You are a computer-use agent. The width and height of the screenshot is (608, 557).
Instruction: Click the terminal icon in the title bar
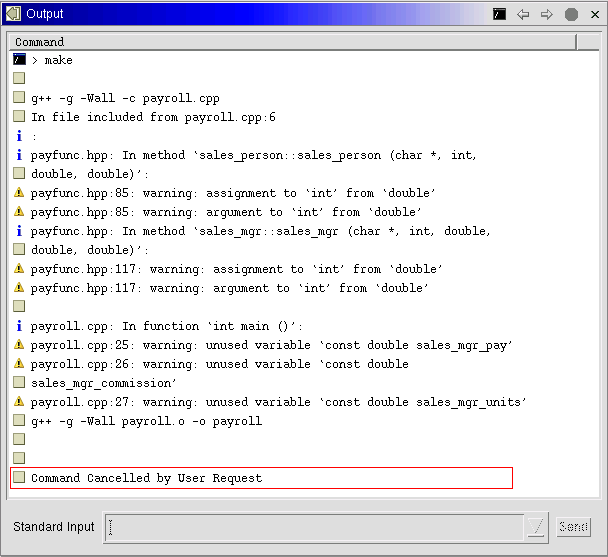pyautogui.click(x=499, y=14)
